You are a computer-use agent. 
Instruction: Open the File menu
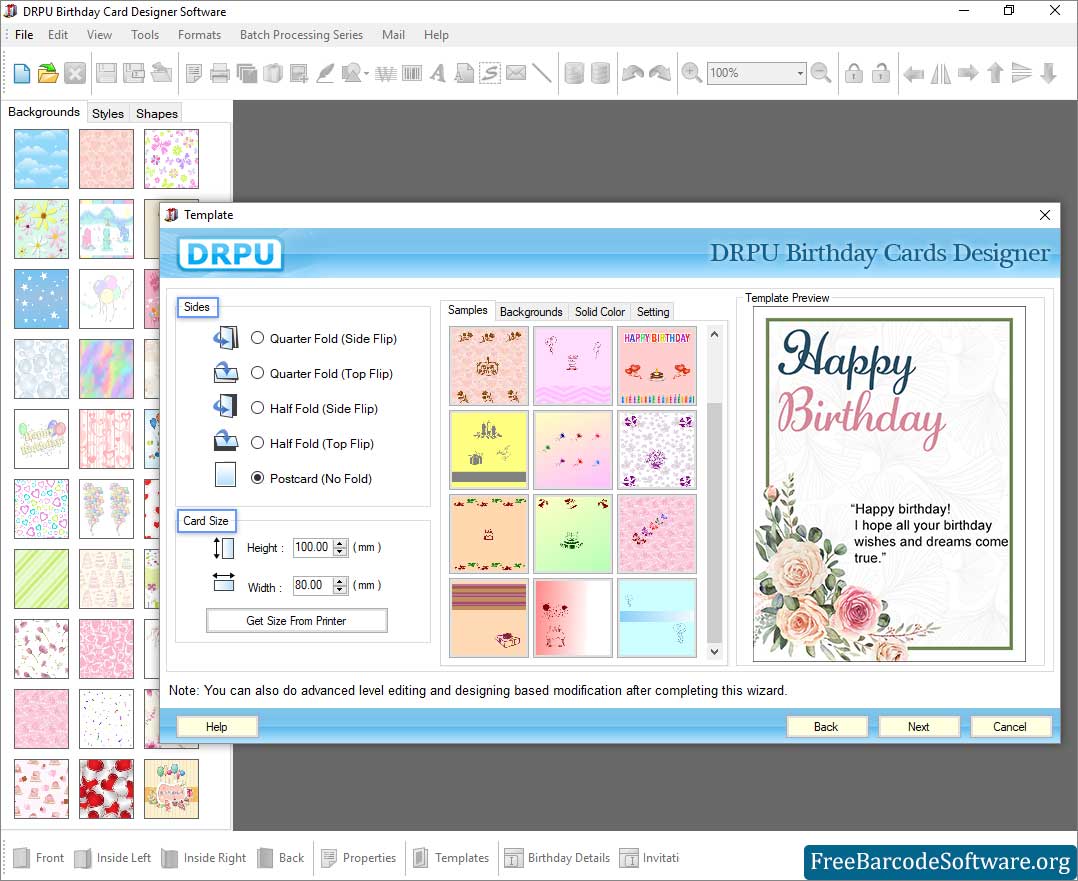tap(24, 34)
